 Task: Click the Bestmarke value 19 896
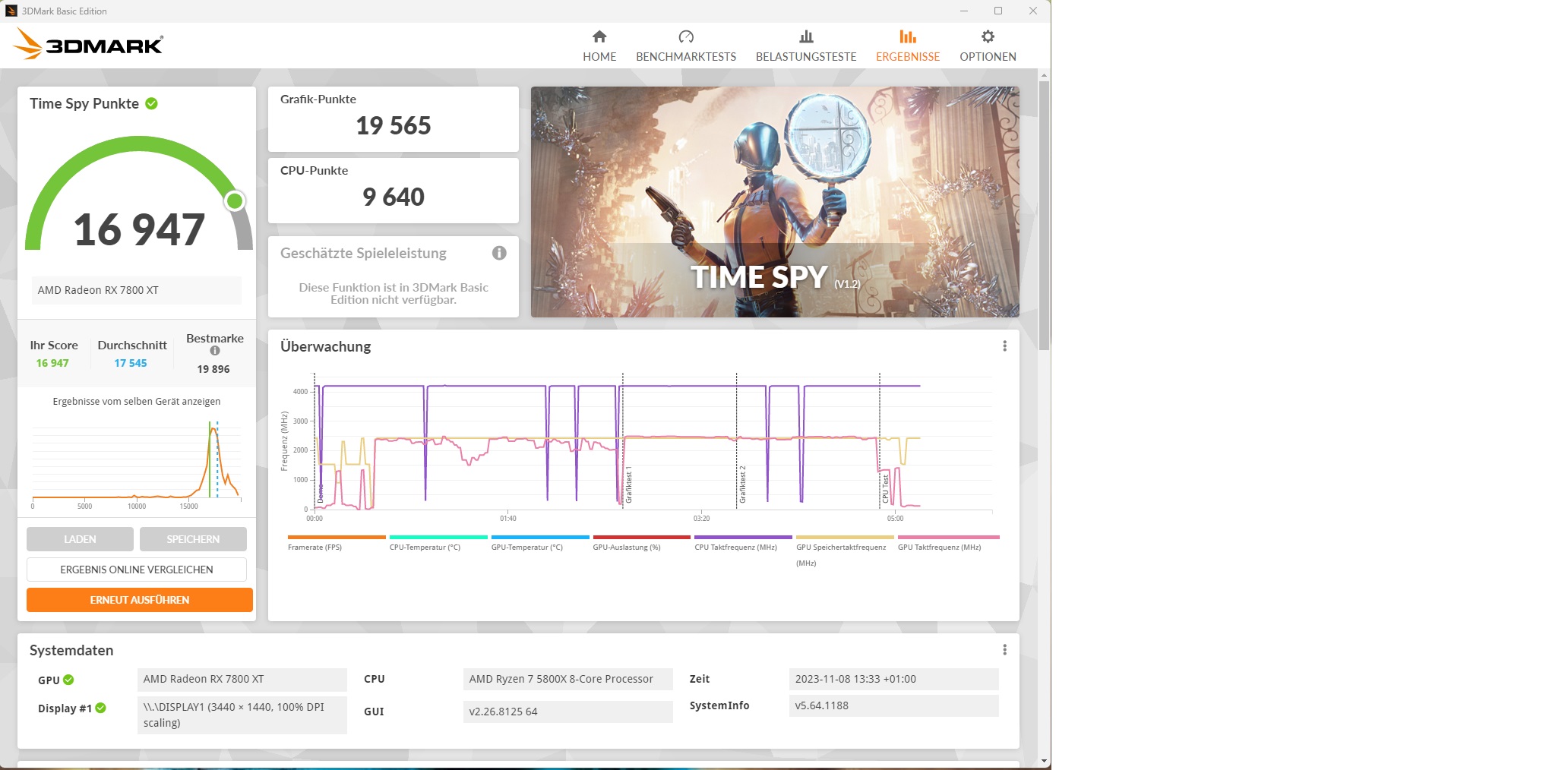213,369
